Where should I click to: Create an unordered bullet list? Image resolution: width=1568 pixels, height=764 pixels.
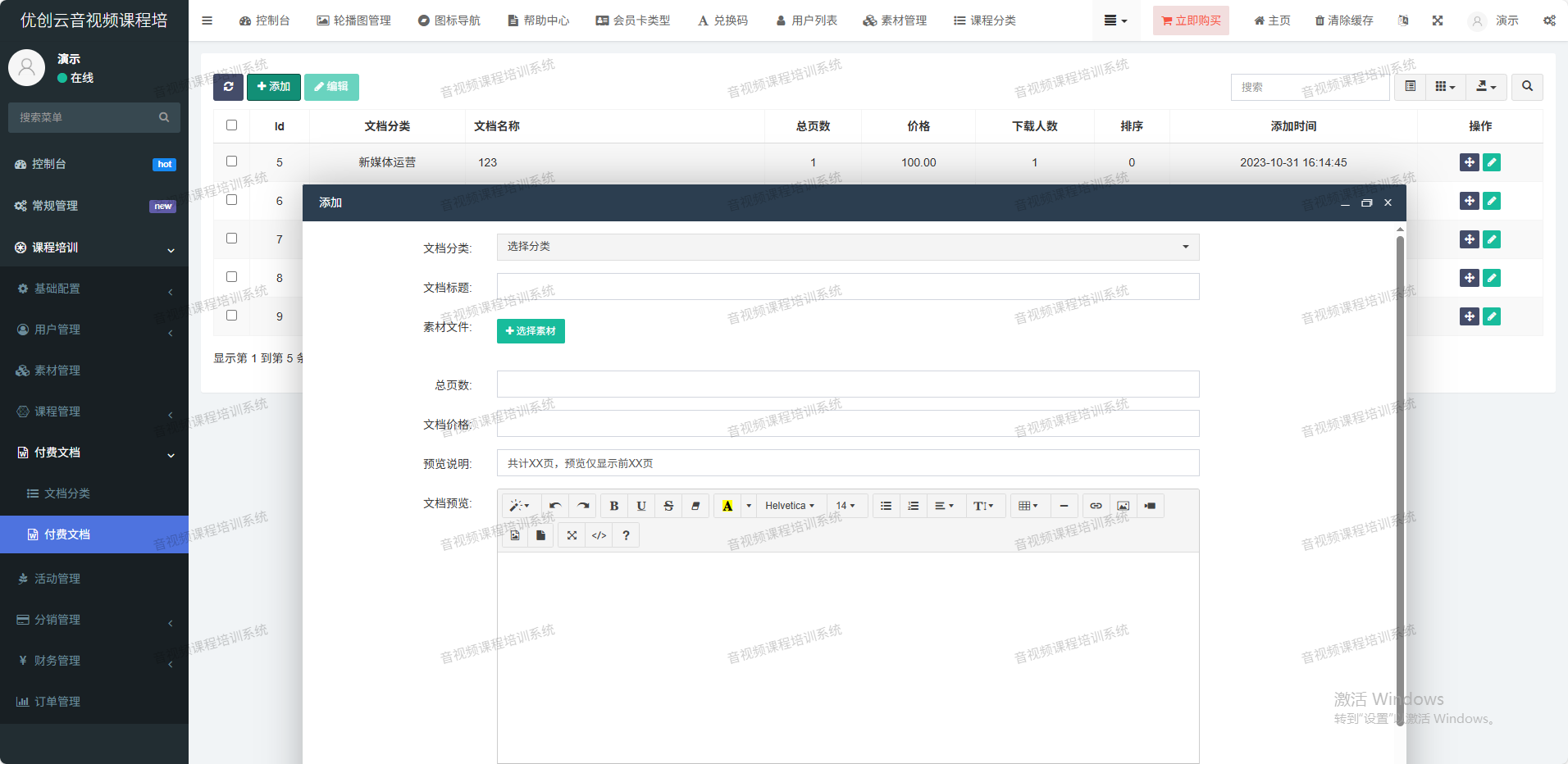pyautogui.click(x=886, y=506)
